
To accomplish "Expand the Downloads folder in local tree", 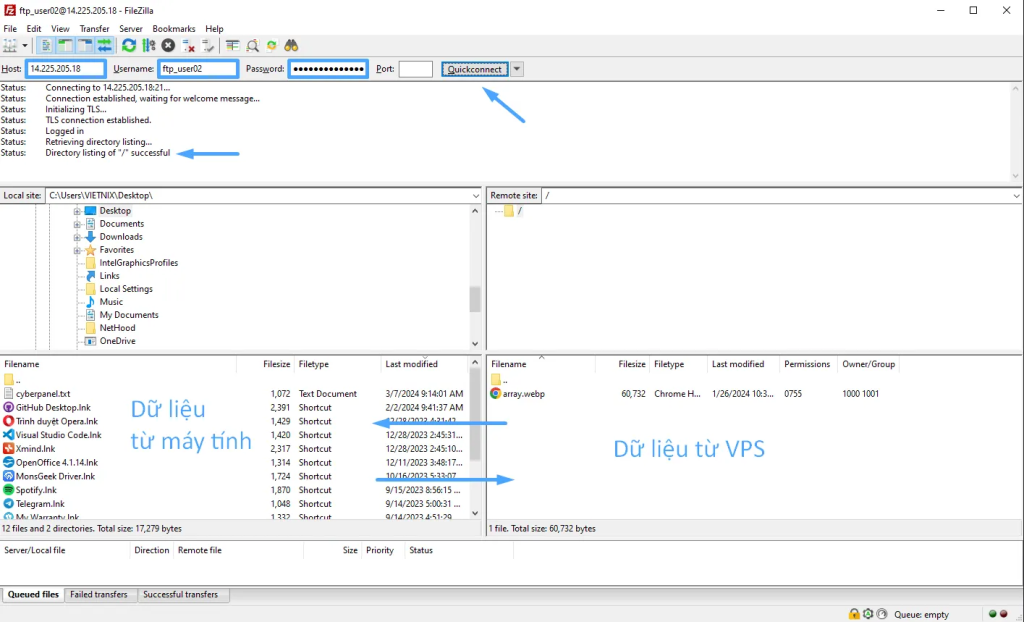I will point(77,237).
